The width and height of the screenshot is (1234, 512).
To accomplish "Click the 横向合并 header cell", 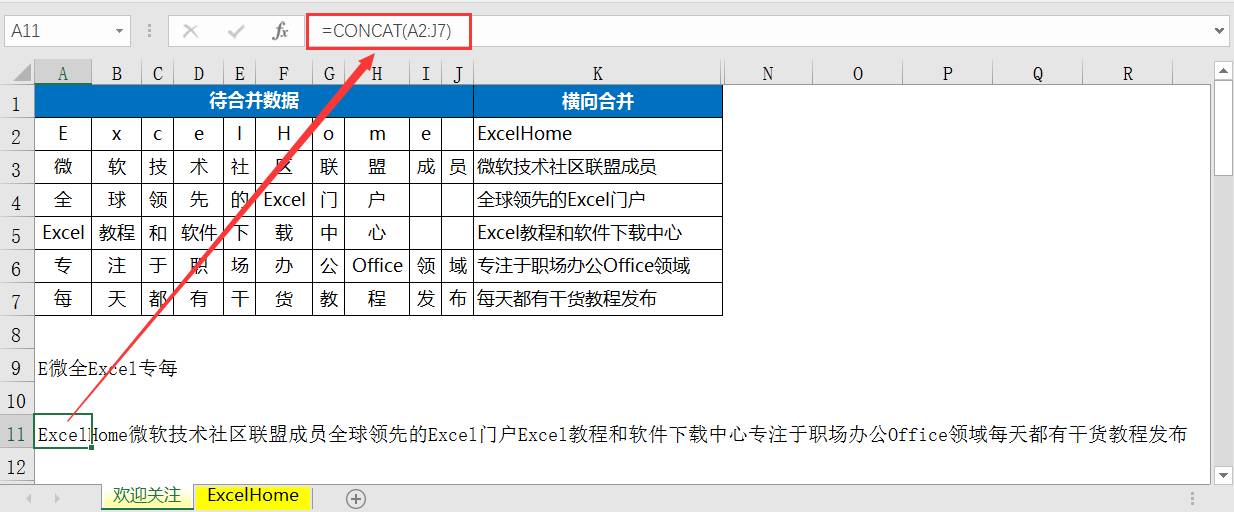I will point(597,102).
